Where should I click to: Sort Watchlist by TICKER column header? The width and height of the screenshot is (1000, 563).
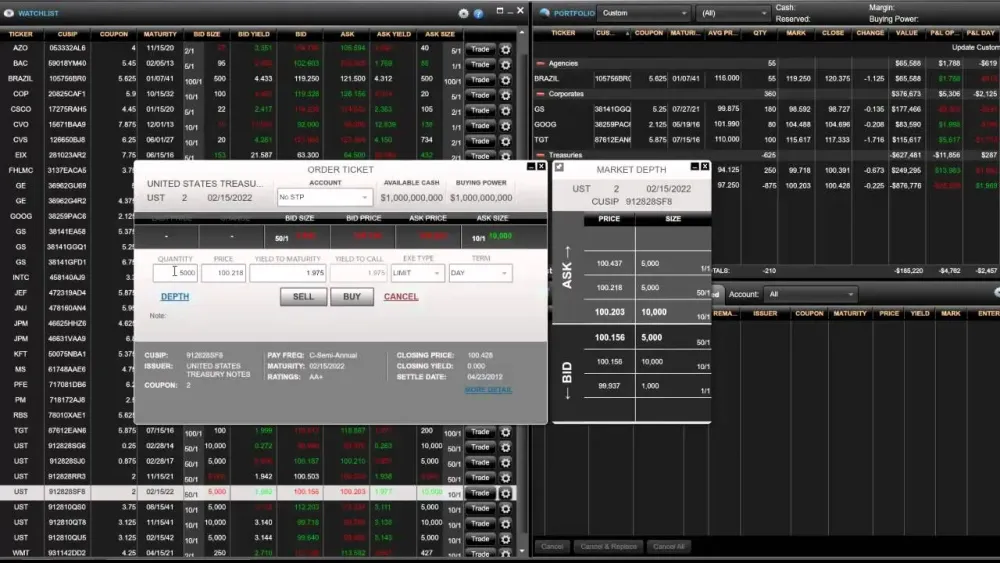[20, 34]
